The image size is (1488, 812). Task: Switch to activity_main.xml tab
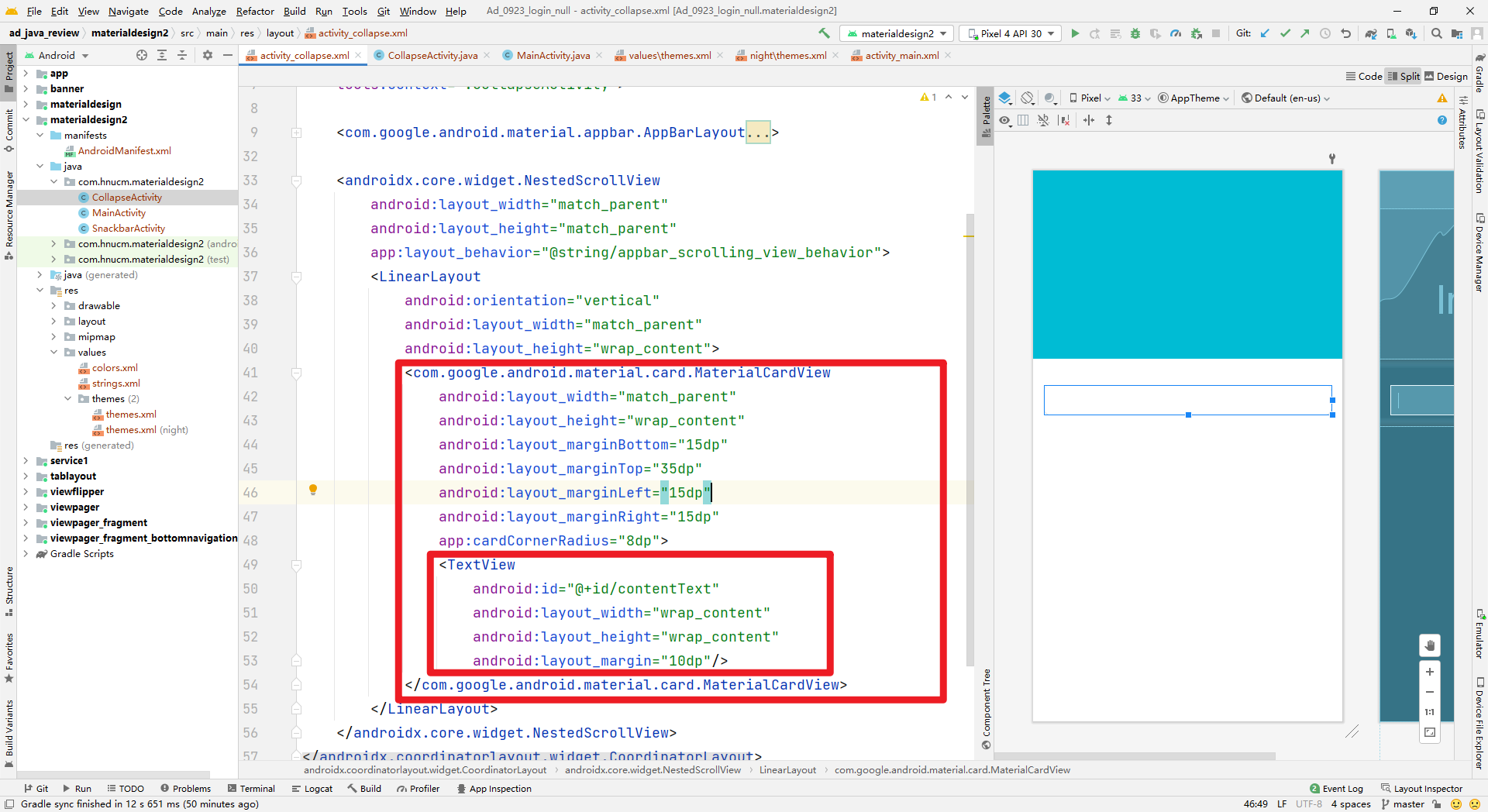pyautogui.click(x=901, y=55)
